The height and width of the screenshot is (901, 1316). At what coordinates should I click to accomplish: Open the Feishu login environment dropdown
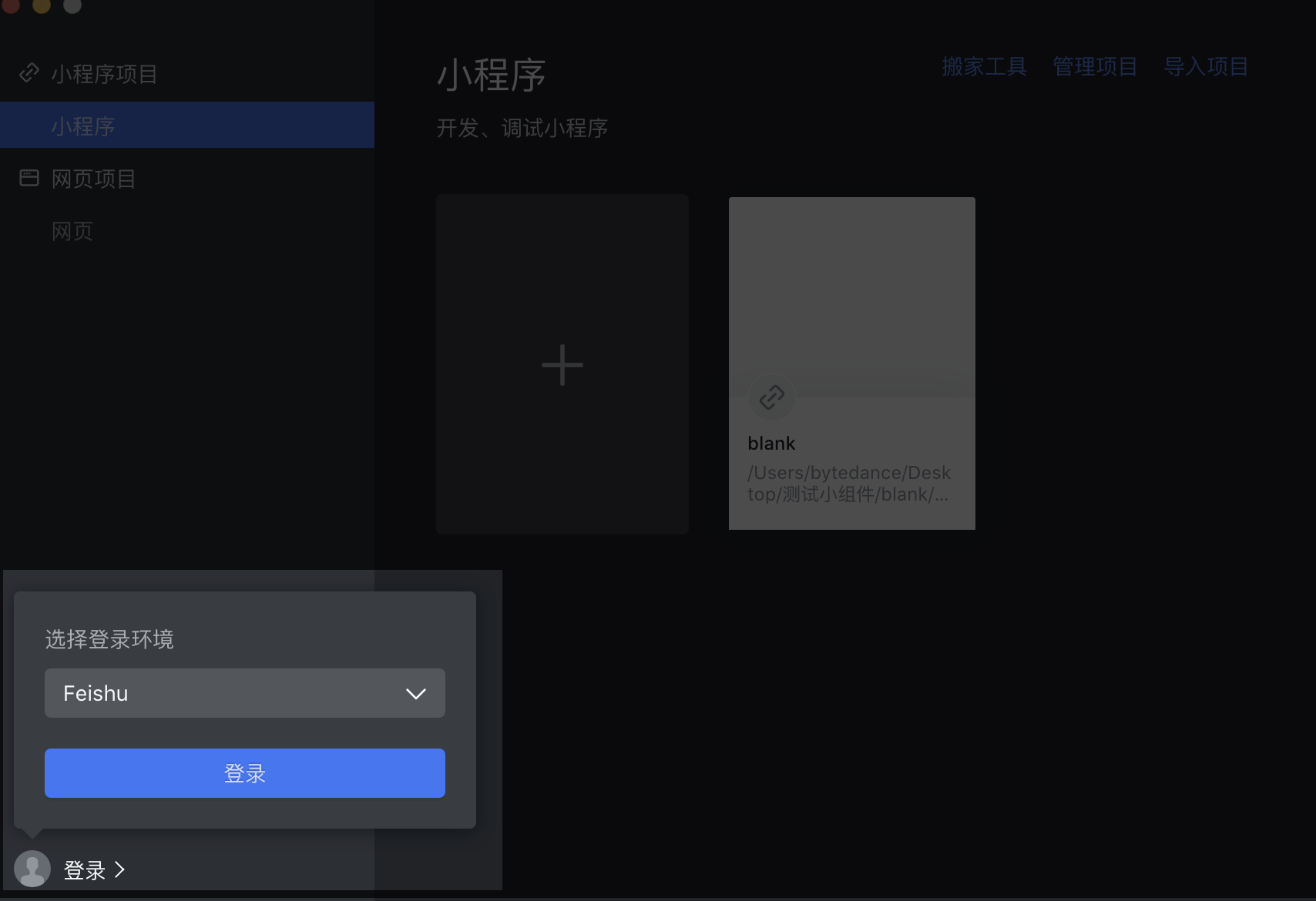coord(244,694)
